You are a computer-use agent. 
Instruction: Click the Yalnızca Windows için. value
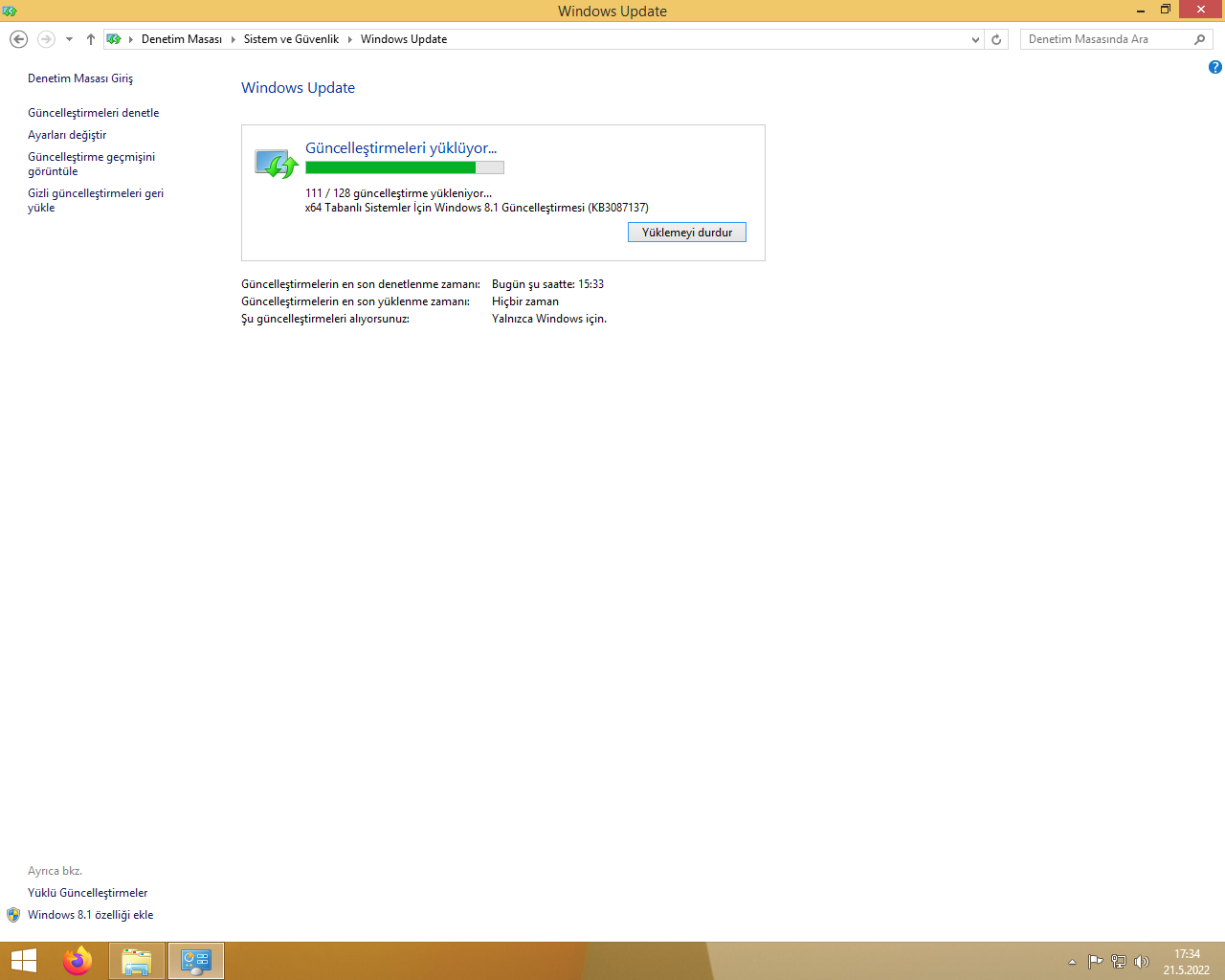[549, 319]
